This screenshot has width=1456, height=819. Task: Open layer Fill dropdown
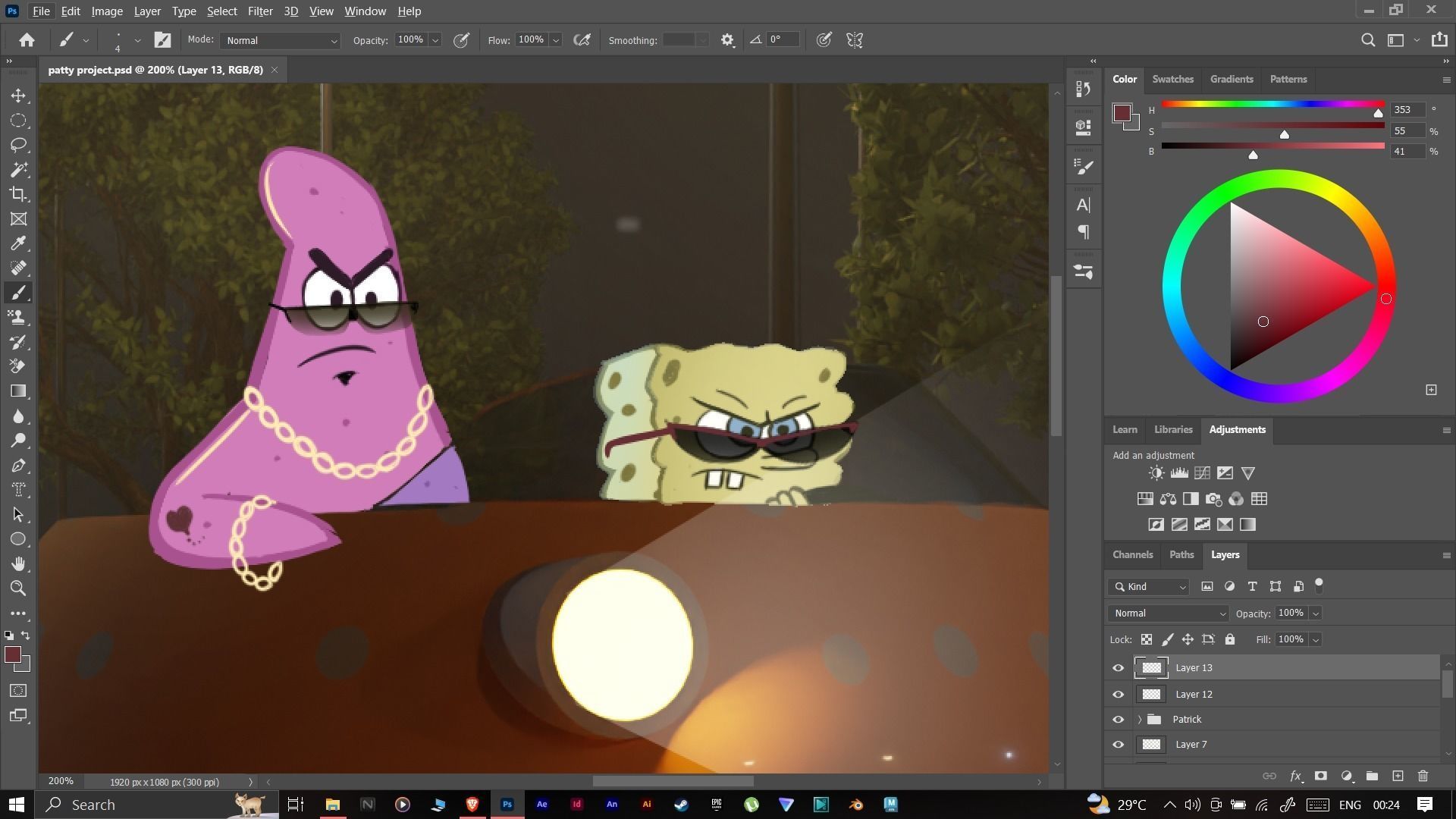click(1316, 640)
